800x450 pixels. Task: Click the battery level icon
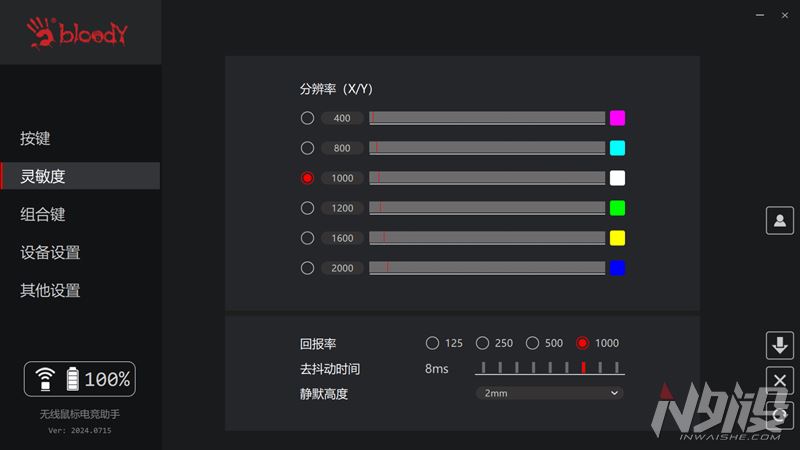point(72,379)
